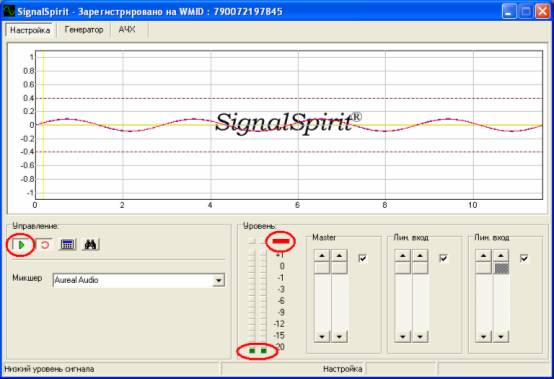Switch to the Настройка tab

30,30
